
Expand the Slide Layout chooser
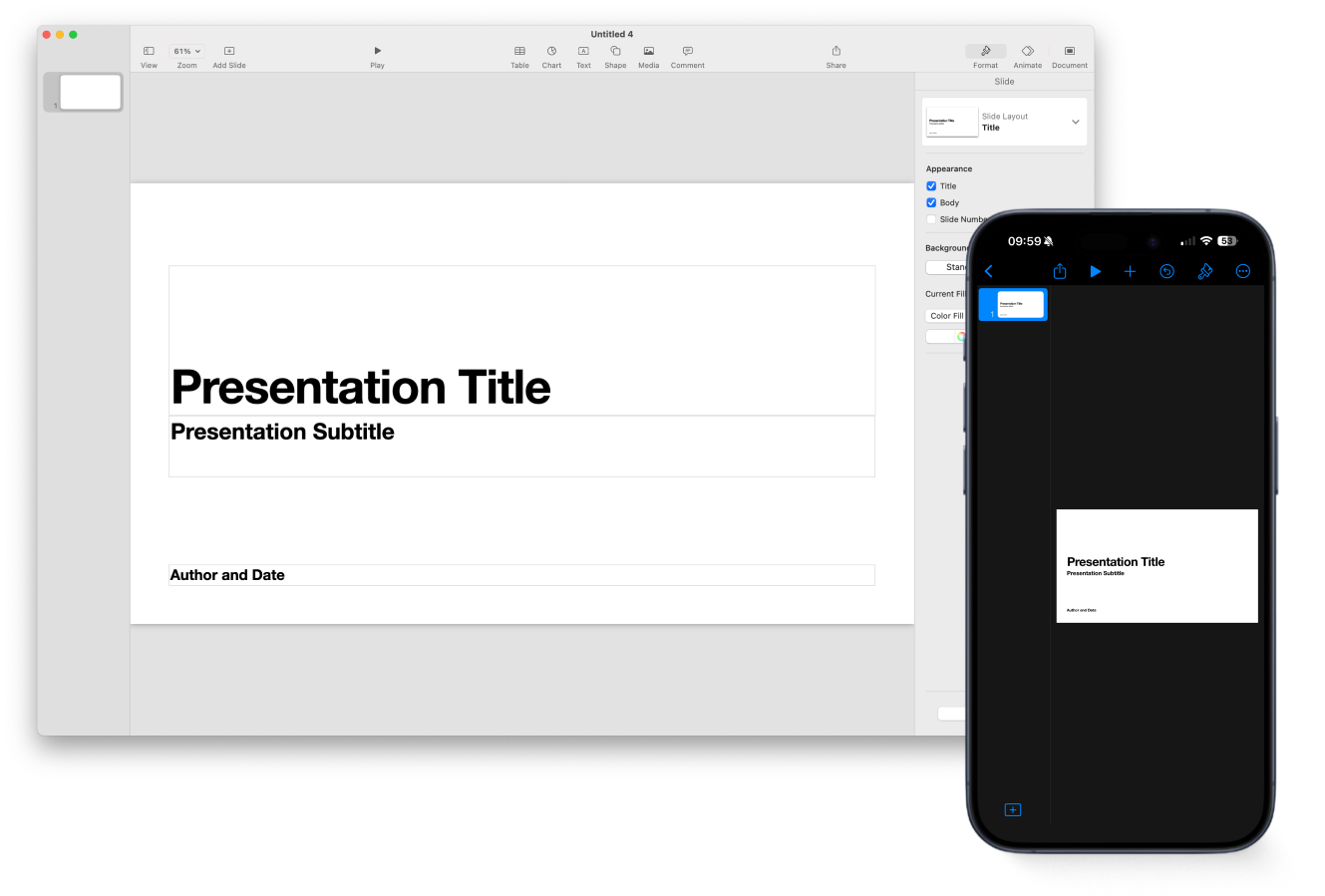point(1075,122)
